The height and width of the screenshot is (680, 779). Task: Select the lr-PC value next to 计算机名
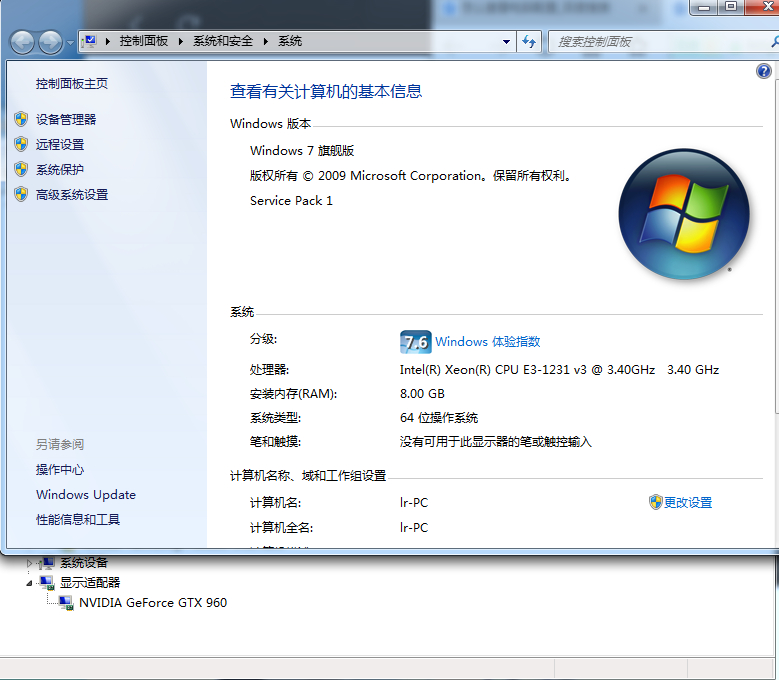414,503
